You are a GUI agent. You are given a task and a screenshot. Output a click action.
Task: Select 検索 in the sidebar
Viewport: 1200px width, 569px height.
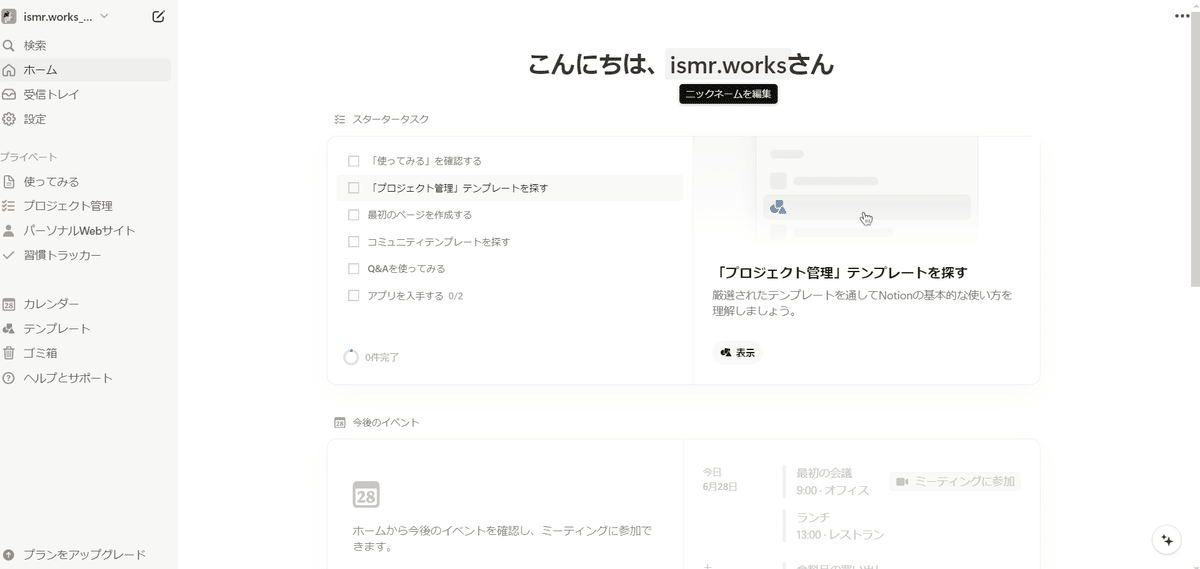(86, 46)
